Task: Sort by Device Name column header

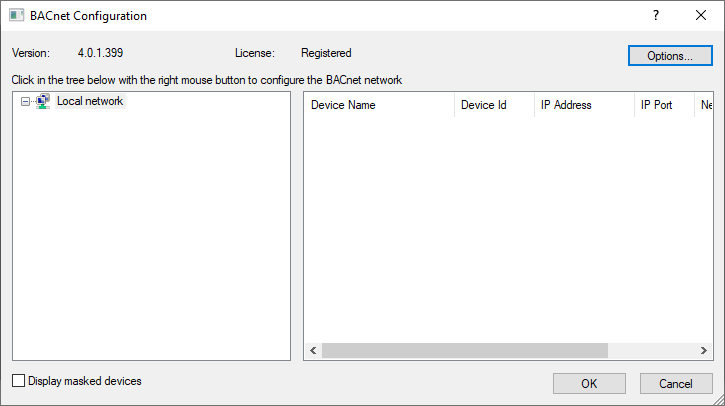Action: coord(343,105)
